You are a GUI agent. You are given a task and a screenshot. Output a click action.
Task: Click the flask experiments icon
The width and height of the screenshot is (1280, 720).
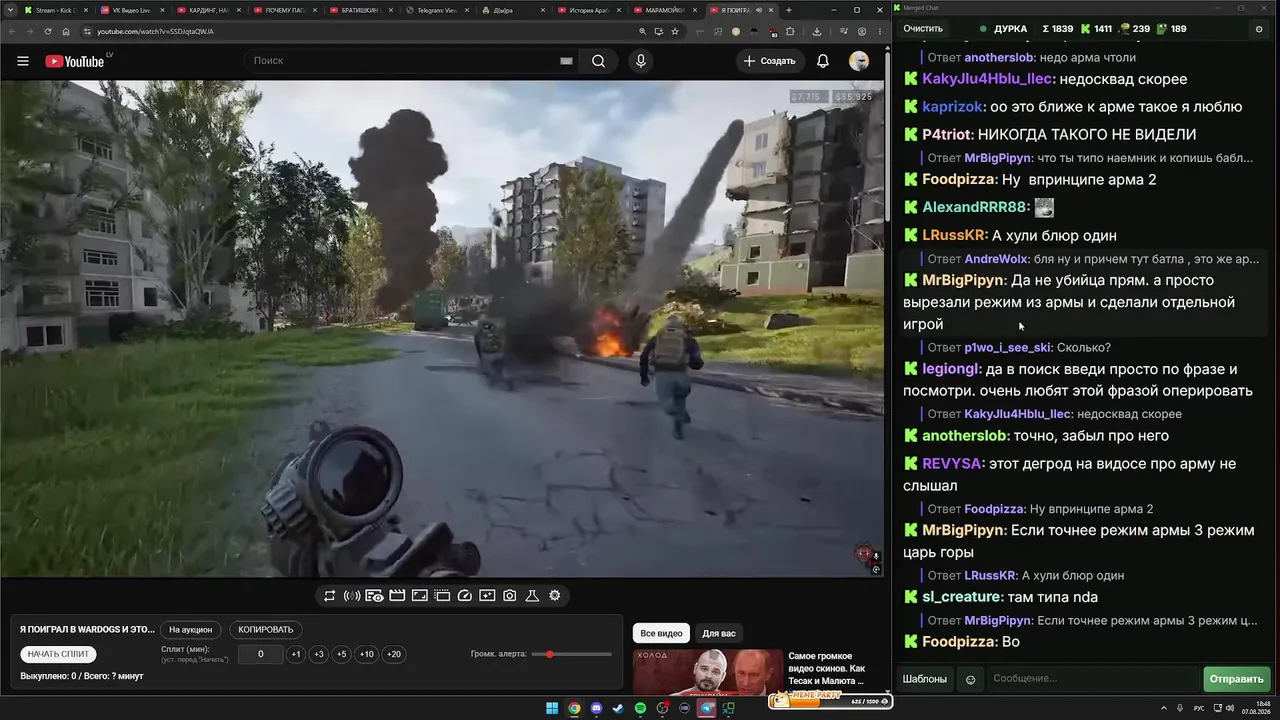(x=532, y=596)
